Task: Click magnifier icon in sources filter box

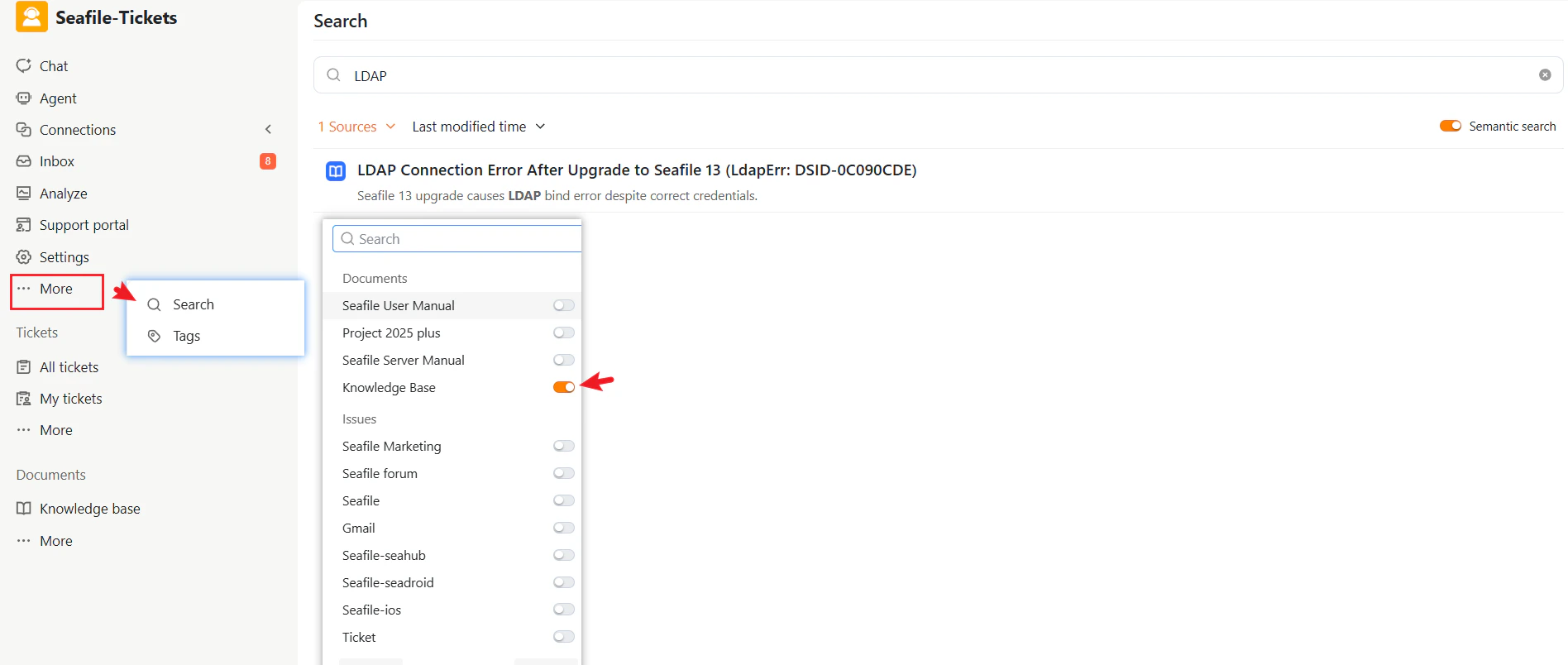Action: click(x=347, y=238)
